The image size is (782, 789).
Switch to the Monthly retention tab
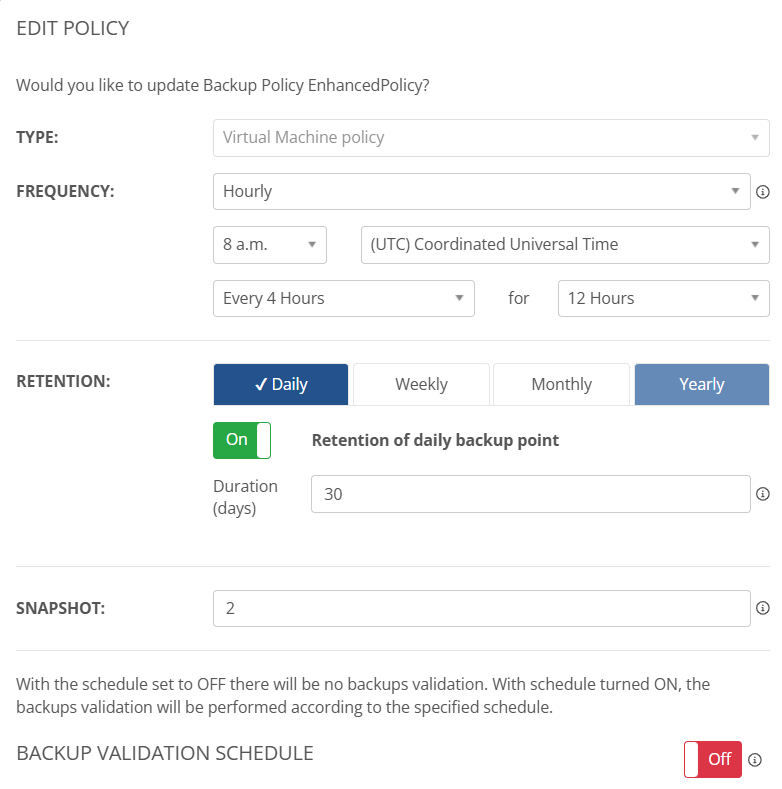561,384
